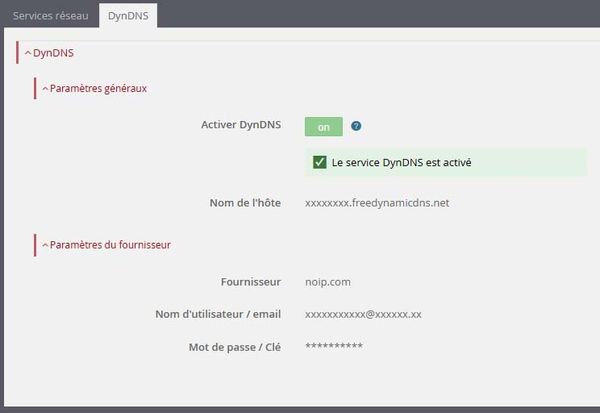Click the green checkmark status icon

point(320,162)
